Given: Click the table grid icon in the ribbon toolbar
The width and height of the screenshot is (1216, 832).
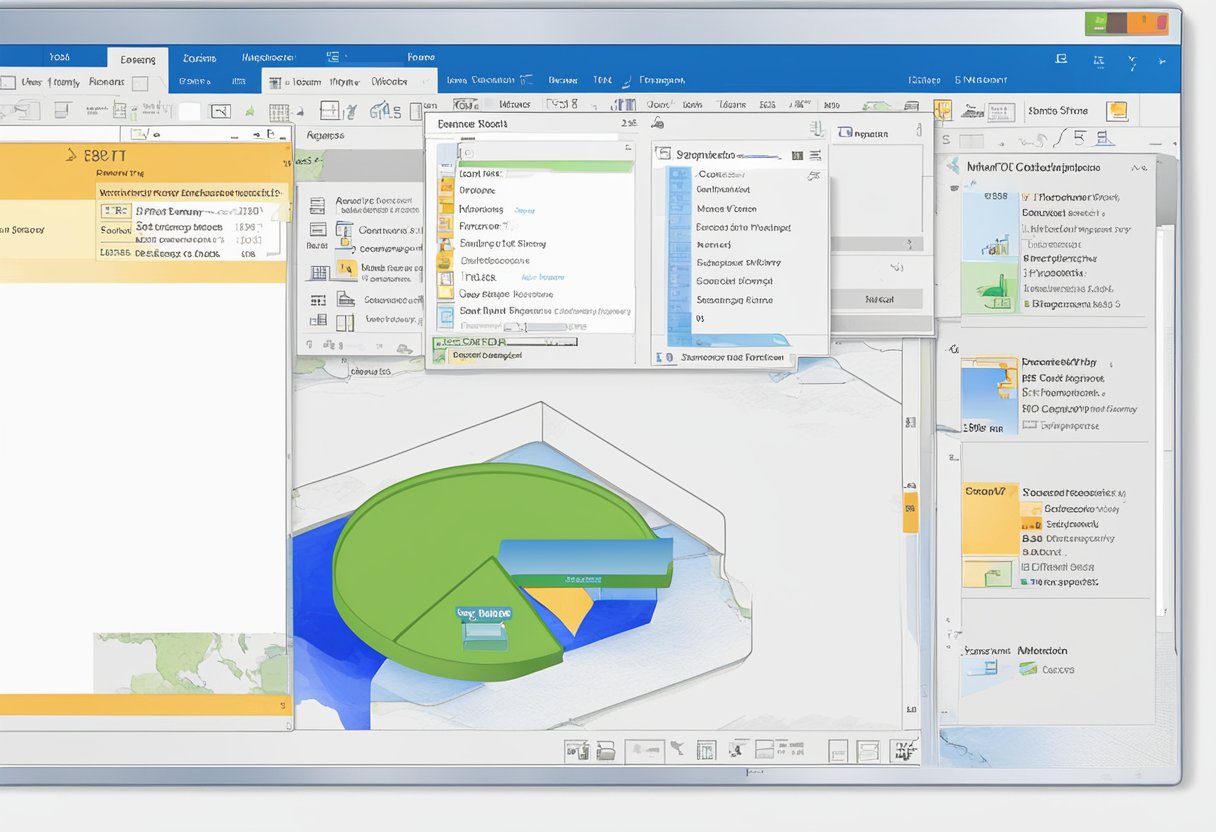Looking at the screenshot, I should 279,112.
